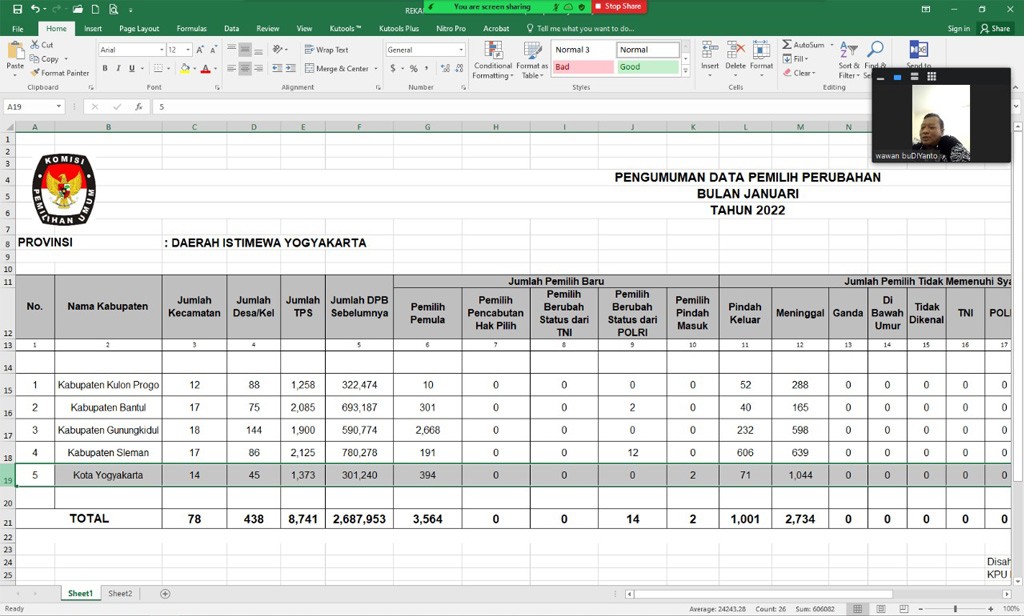Open the font name dropdown showing Arial
This screenshot has width=1025, height=616.
[x=161, y=50]
